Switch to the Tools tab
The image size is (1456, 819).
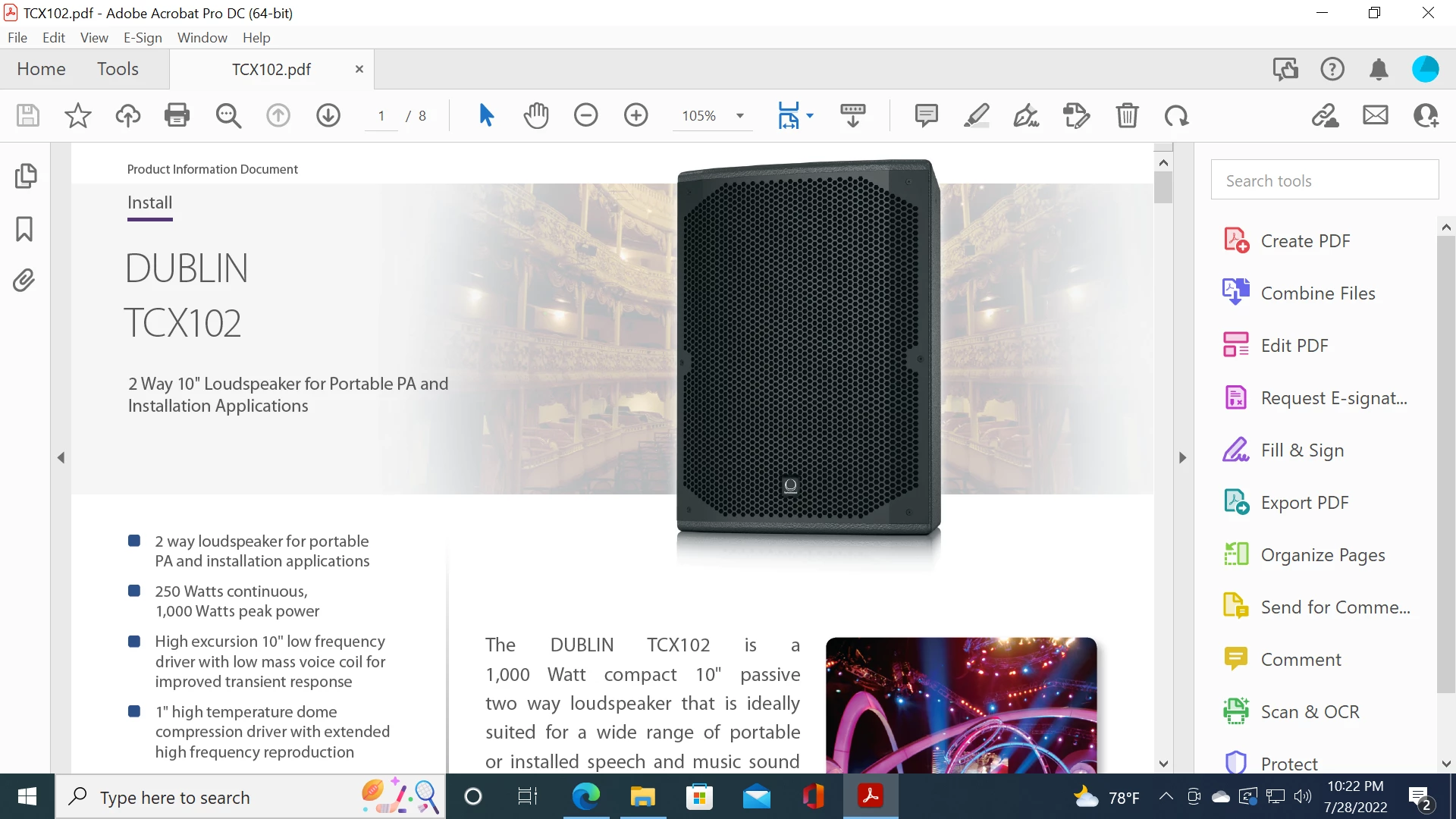point(118,69)
